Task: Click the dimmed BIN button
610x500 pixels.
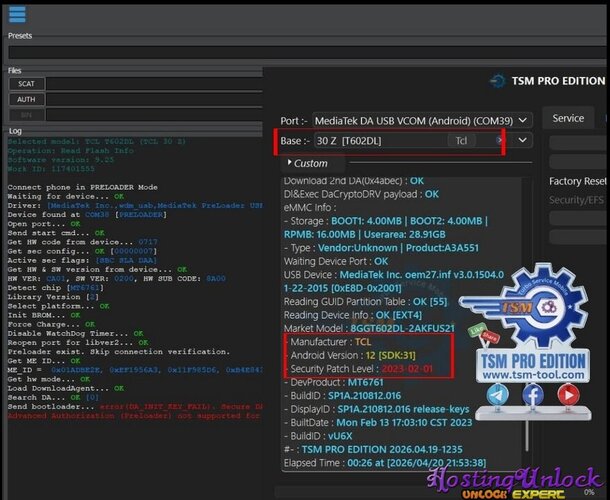Action: (26, 115)
